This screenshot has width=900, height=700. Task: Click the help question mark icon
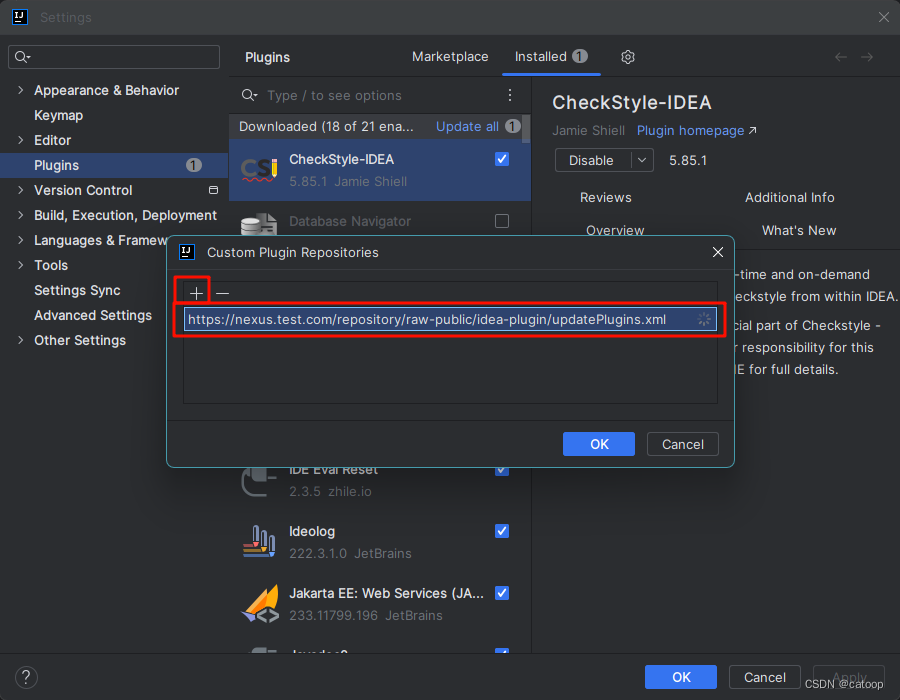(x=26, y=677)
